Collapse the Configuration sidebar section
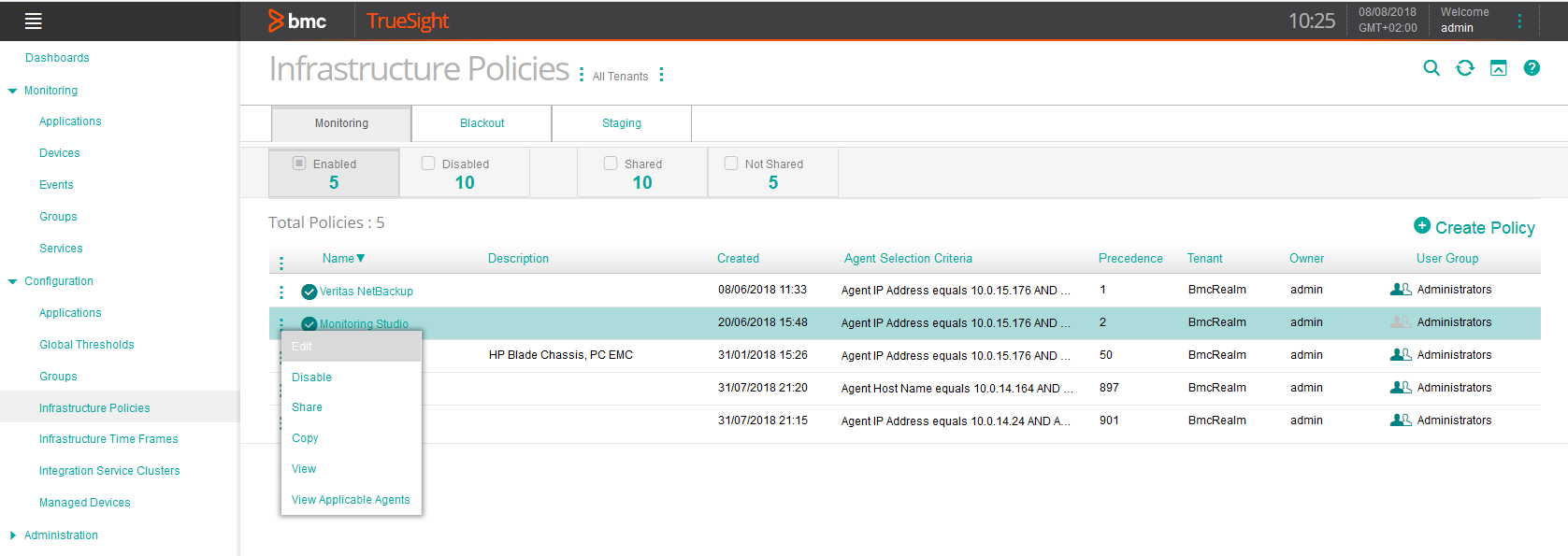1568x556 pixels. tap(12, 281)
